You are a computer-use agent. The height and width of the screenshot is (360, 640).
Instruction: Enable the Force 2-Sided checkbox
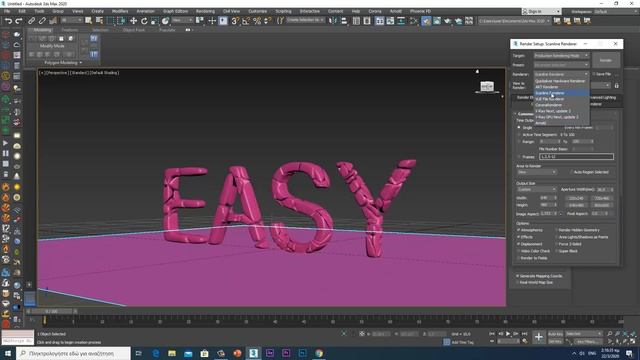556,244
